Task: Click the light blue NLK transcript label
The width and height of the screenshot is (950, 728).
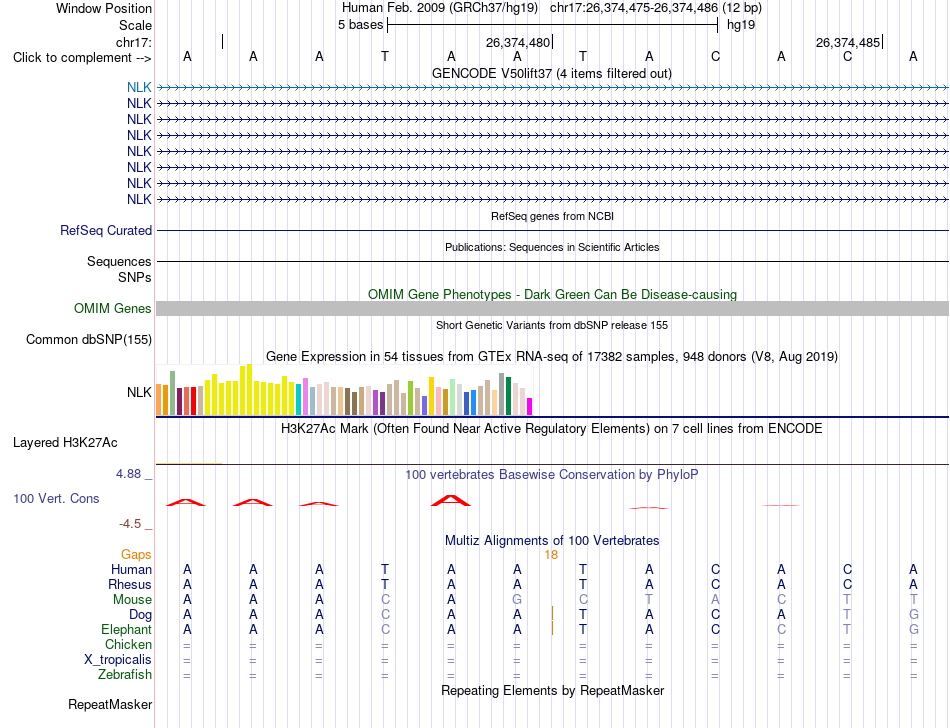Action: coord(139,88)
